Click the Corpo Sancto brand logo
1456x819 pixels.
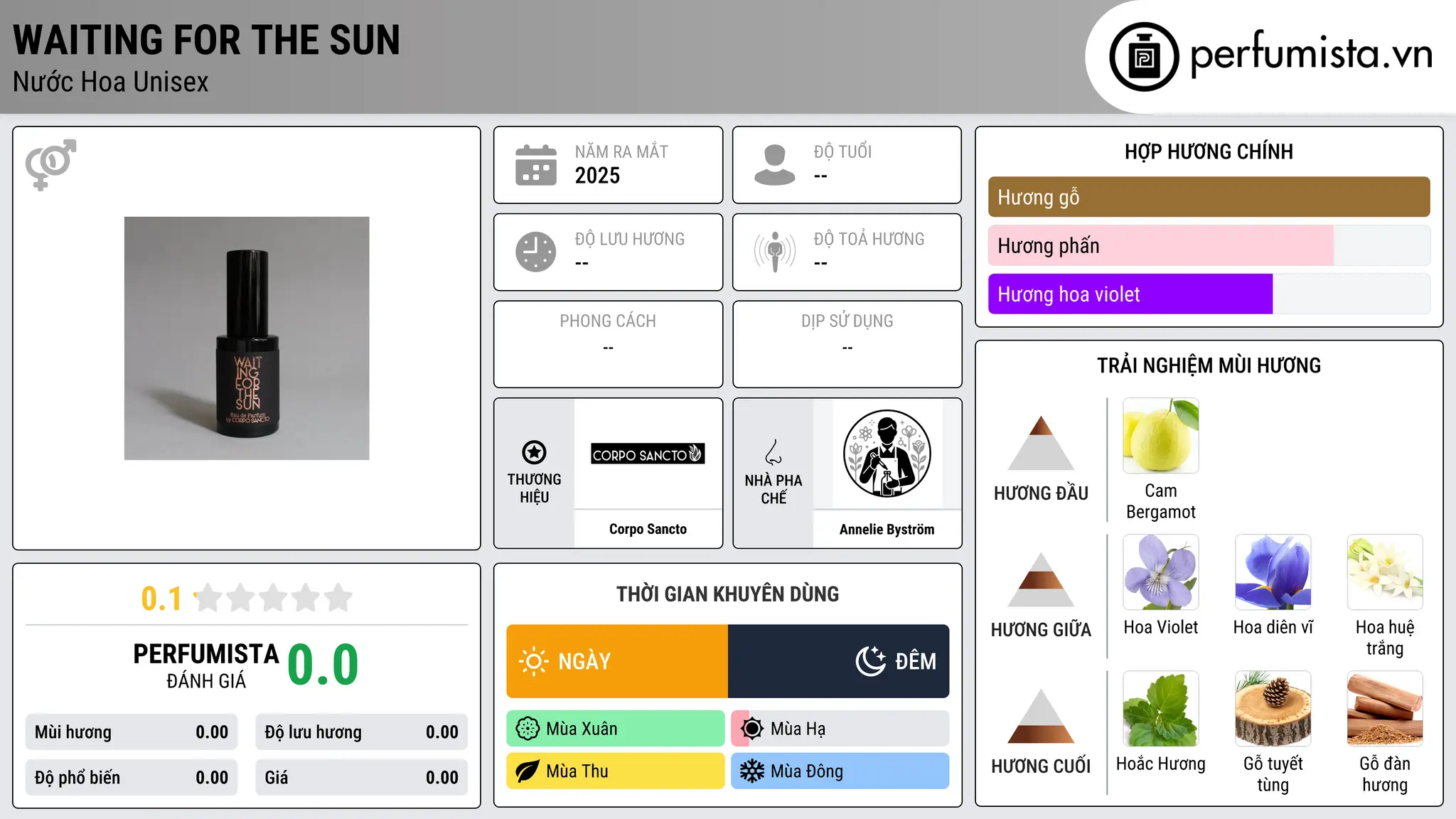point(648,454)
